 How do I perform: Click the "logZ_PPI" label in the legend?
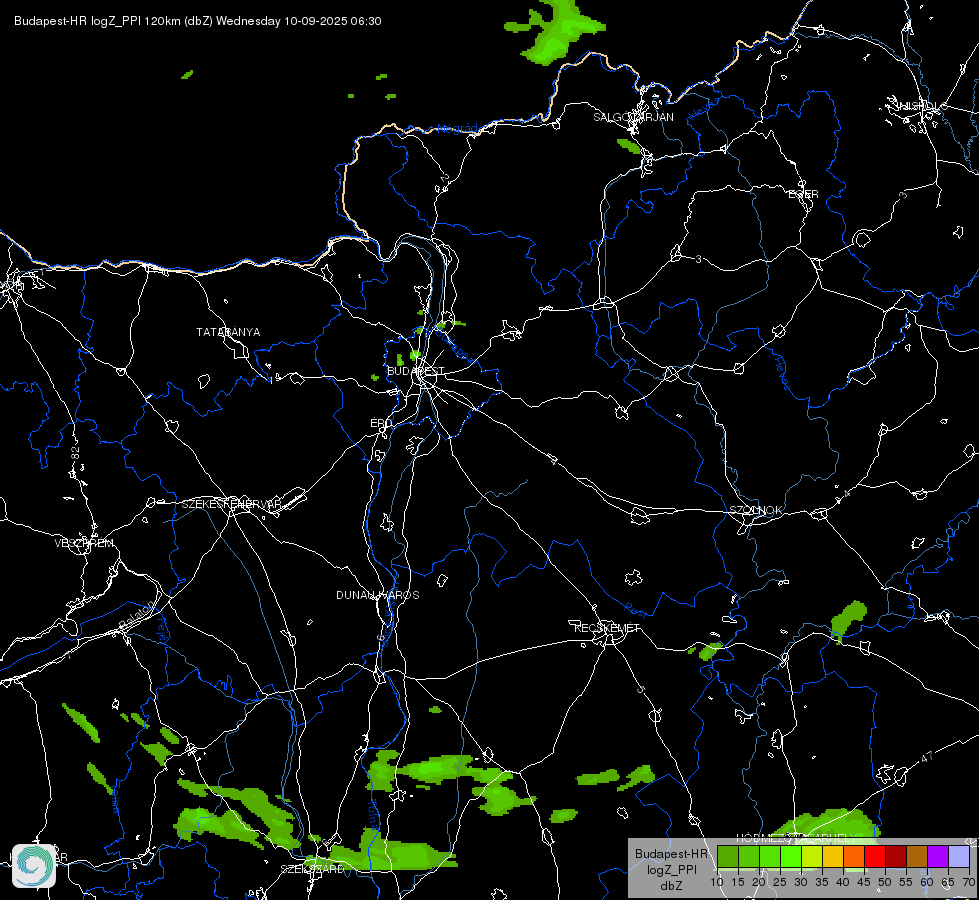click(x=671, y=869)
